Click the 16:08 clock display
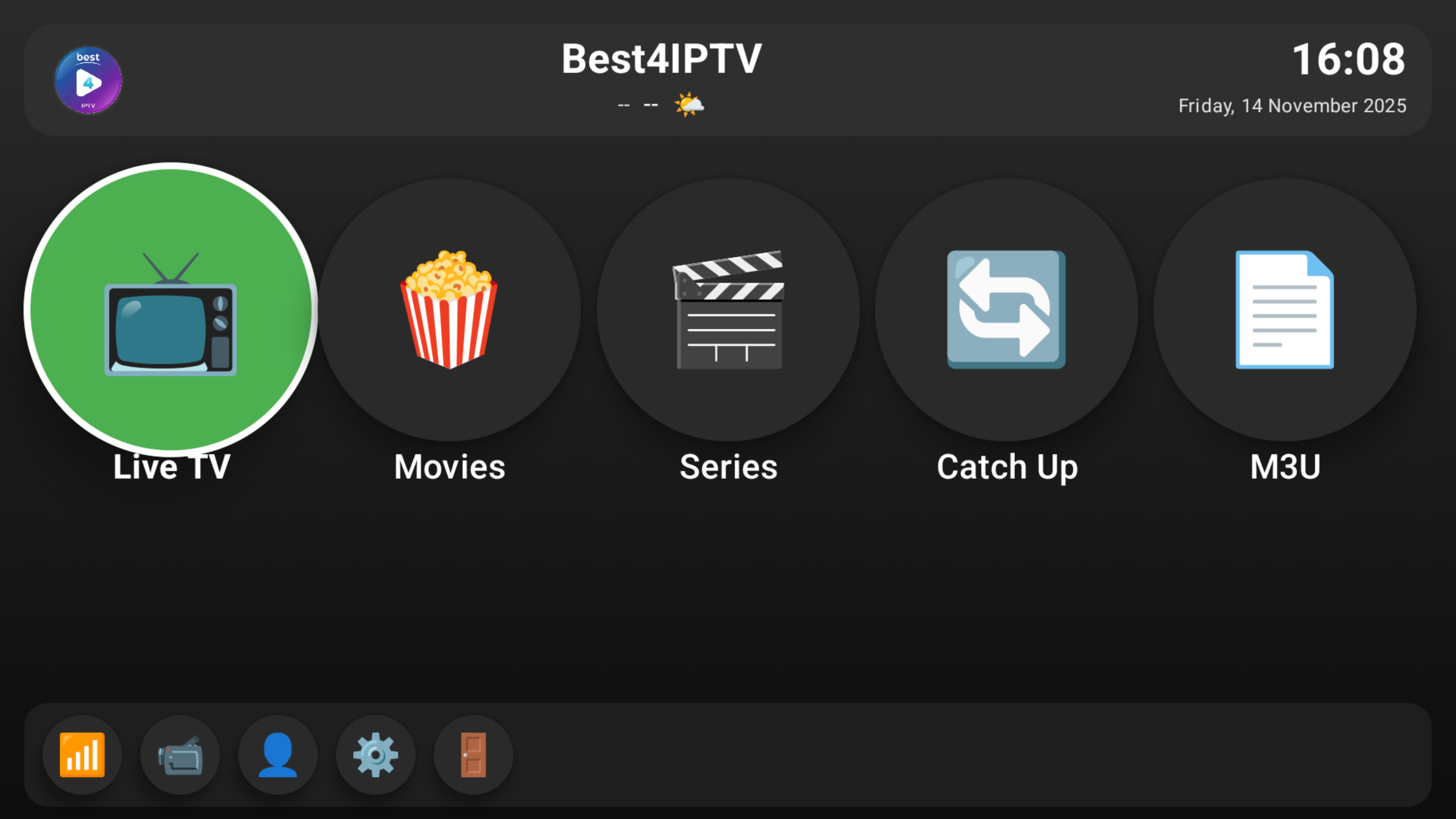 point(1349,60)
